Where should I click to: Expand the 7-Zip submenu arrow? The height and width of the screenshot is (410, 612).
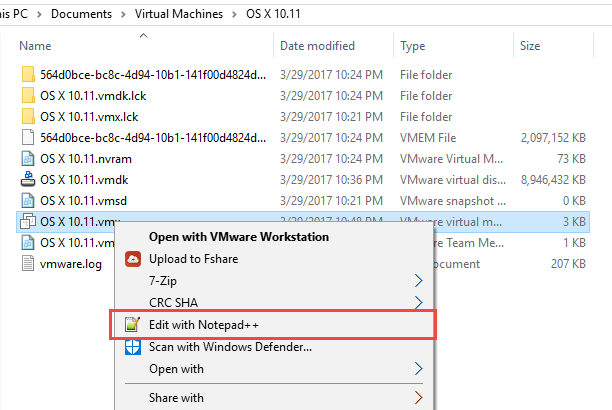(x=418, y=281)
